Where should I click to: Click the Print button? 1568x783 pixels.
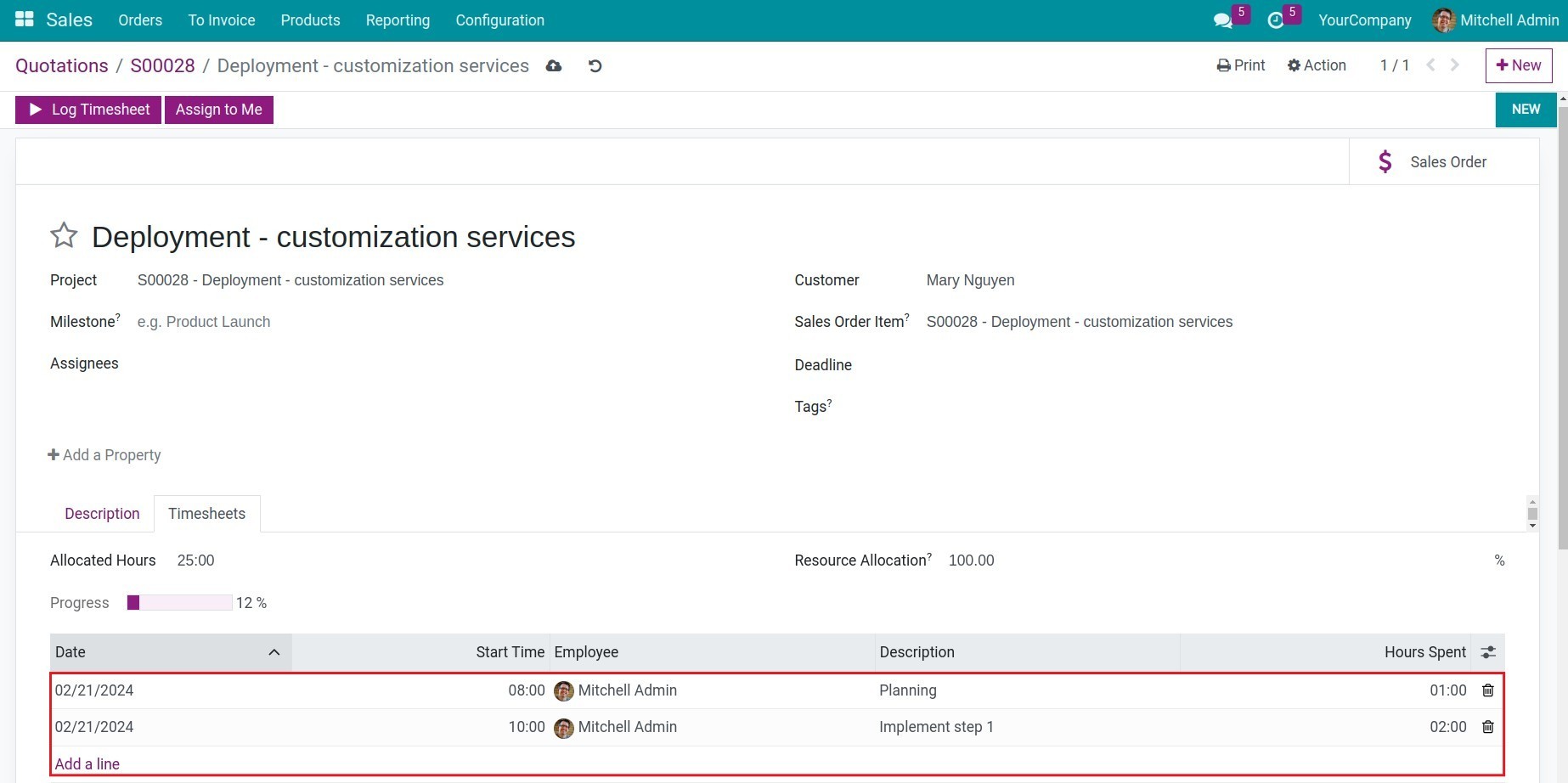(1241, 65)
